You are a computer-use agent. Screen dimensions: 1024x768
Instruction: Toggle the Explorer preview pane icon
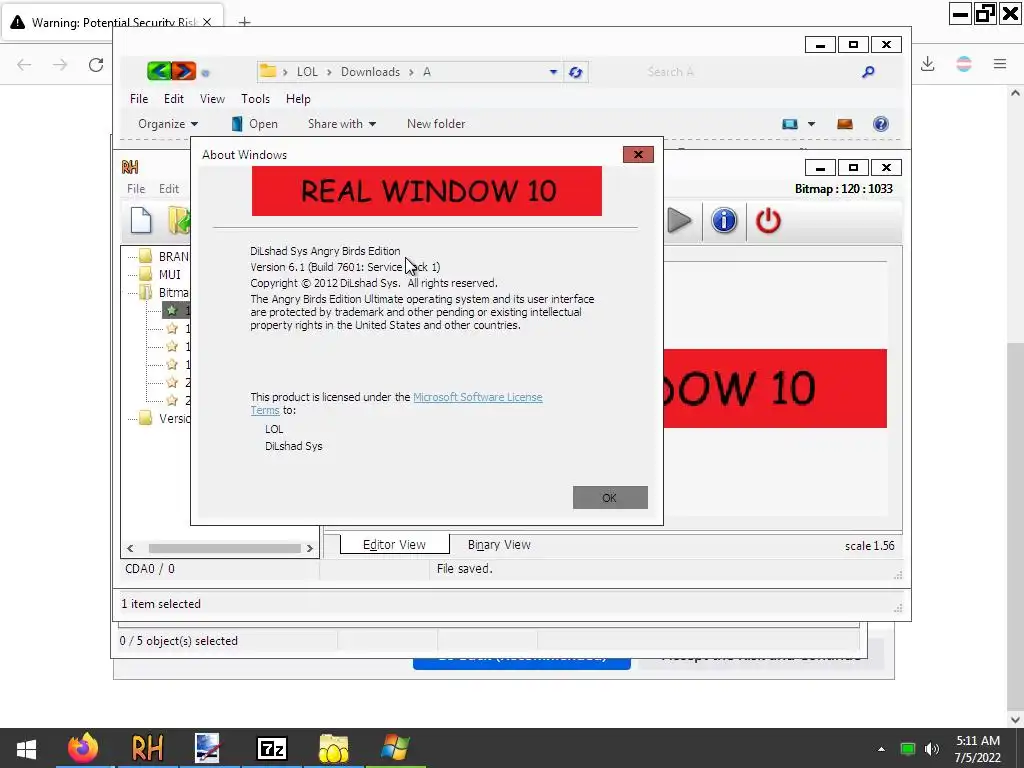844,123
